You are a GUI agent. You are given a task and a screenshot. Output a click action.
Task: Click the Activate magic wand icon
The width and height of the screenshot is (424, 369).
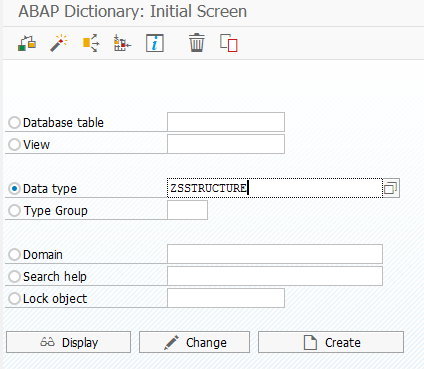(59, 43)
